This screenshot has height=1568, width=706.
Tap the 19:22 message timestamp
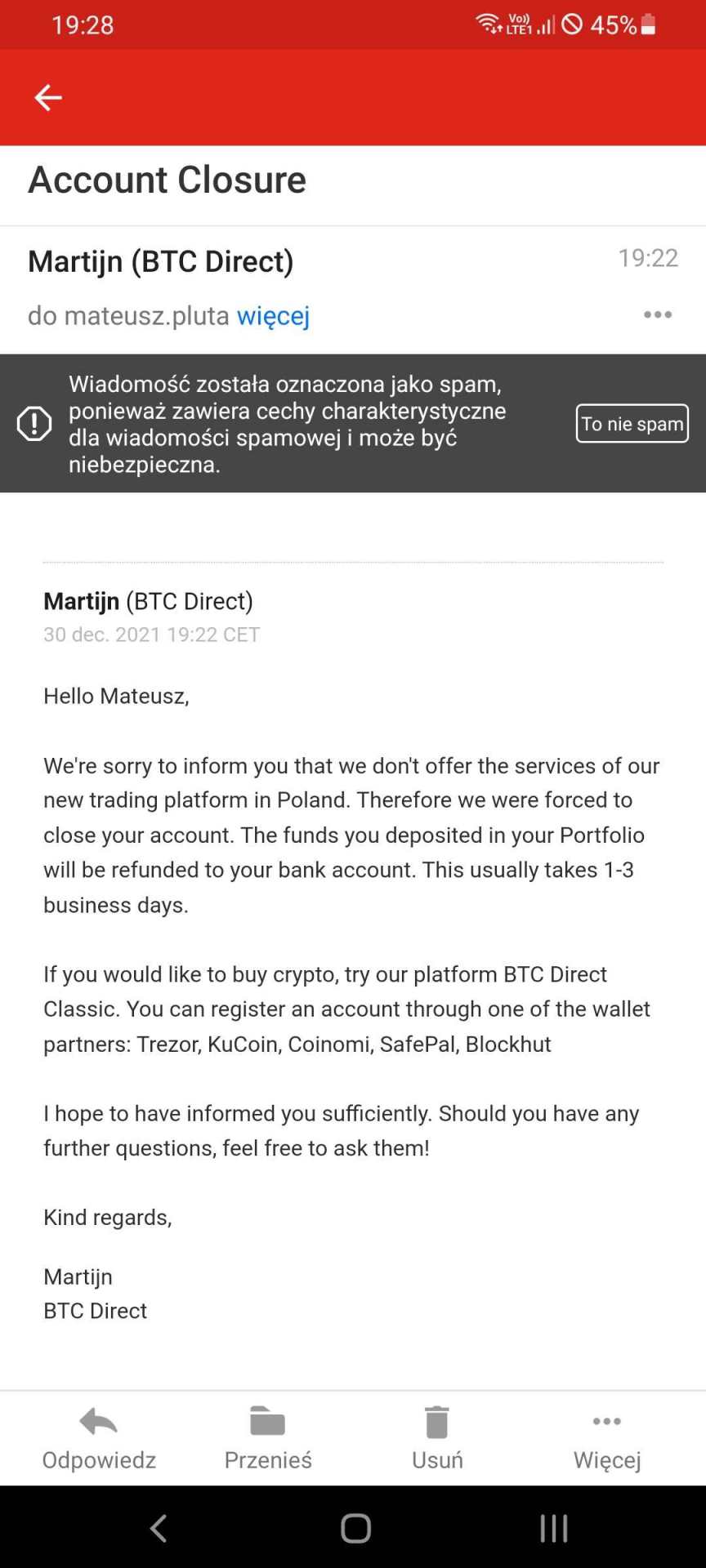tap(647, 258)
